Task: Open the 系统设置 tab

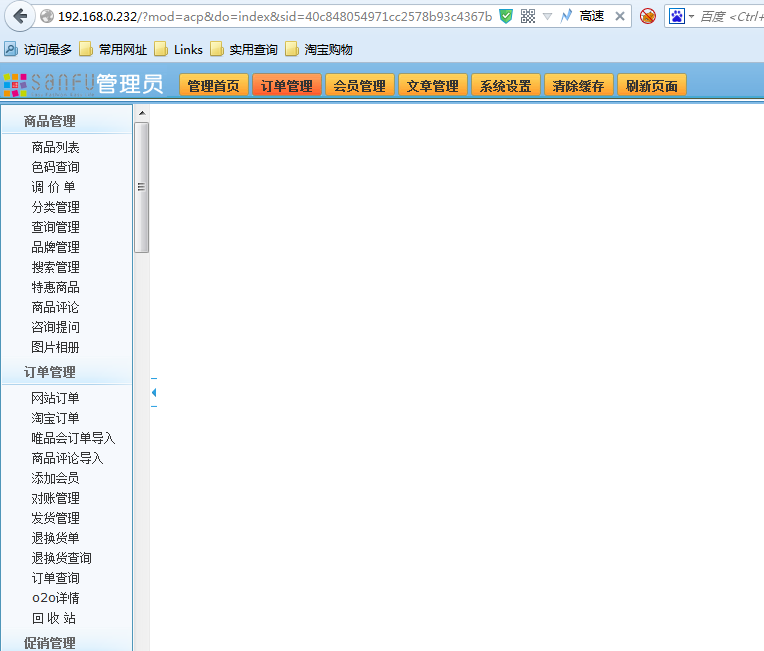Action: click(x=505, y=86)
